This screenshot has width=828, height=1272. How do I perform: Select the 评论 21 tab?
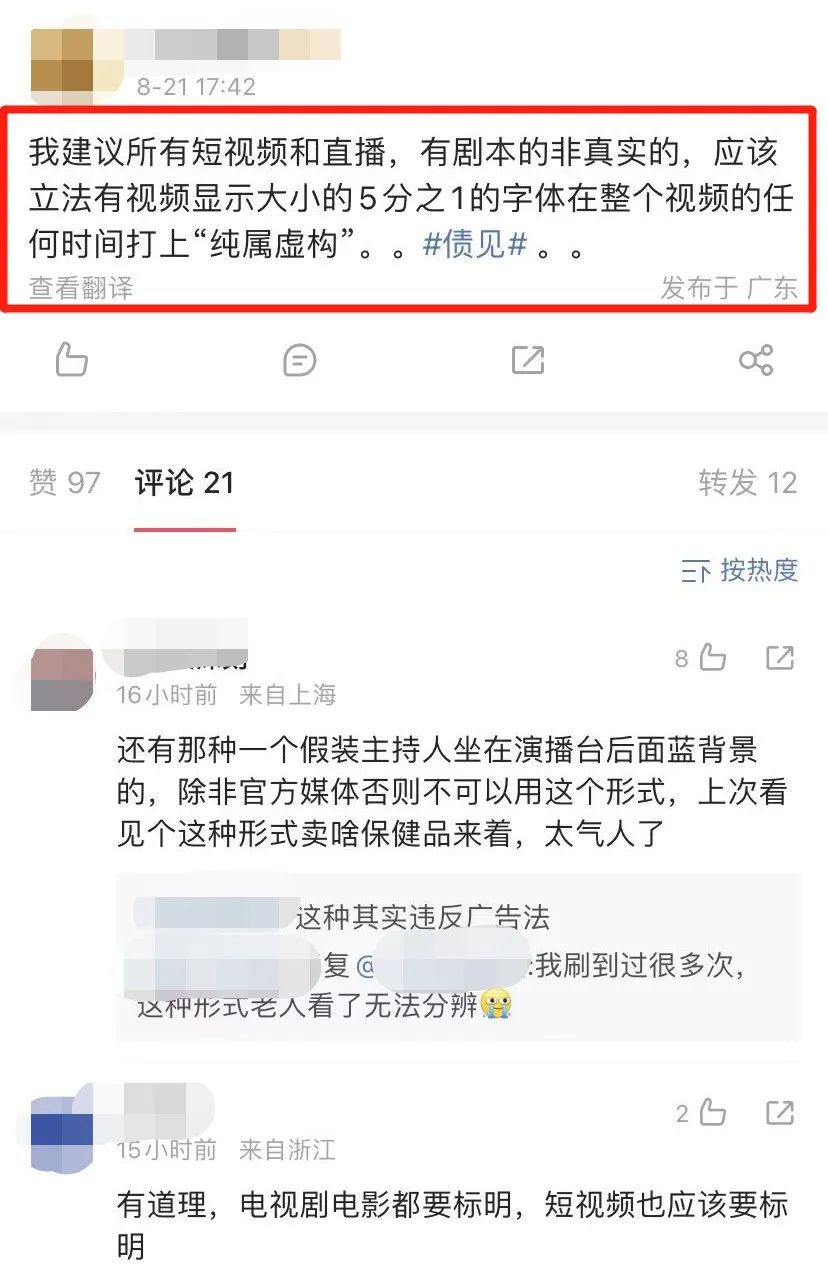(184, 483)
